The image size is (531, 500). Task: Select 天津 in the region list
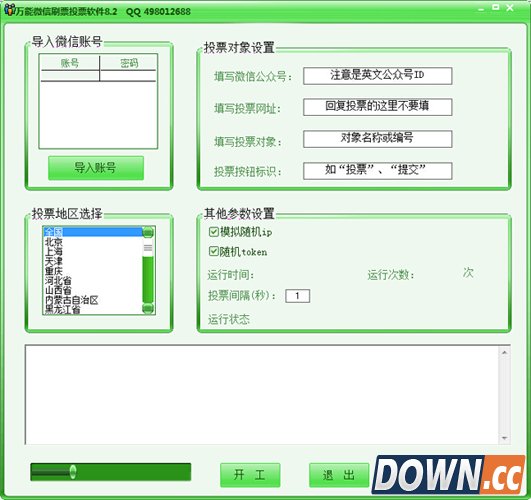coord(93,261)
